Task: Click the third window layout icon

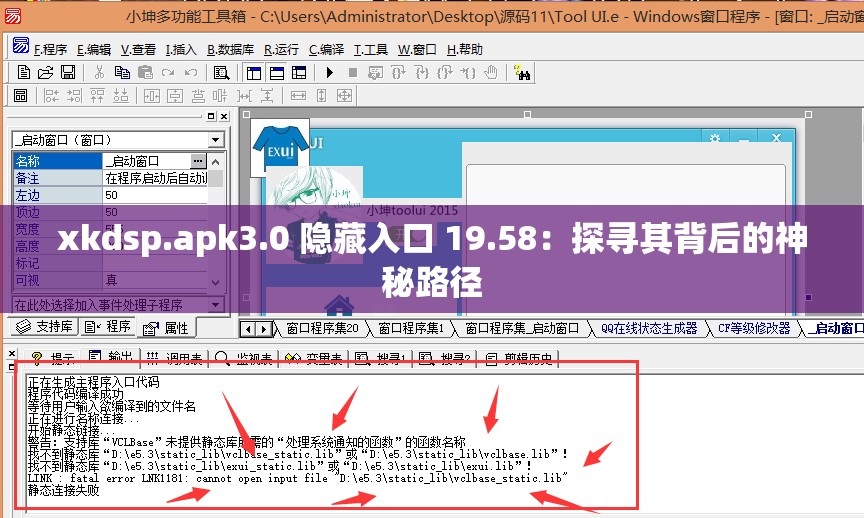Action: (299, 72)
